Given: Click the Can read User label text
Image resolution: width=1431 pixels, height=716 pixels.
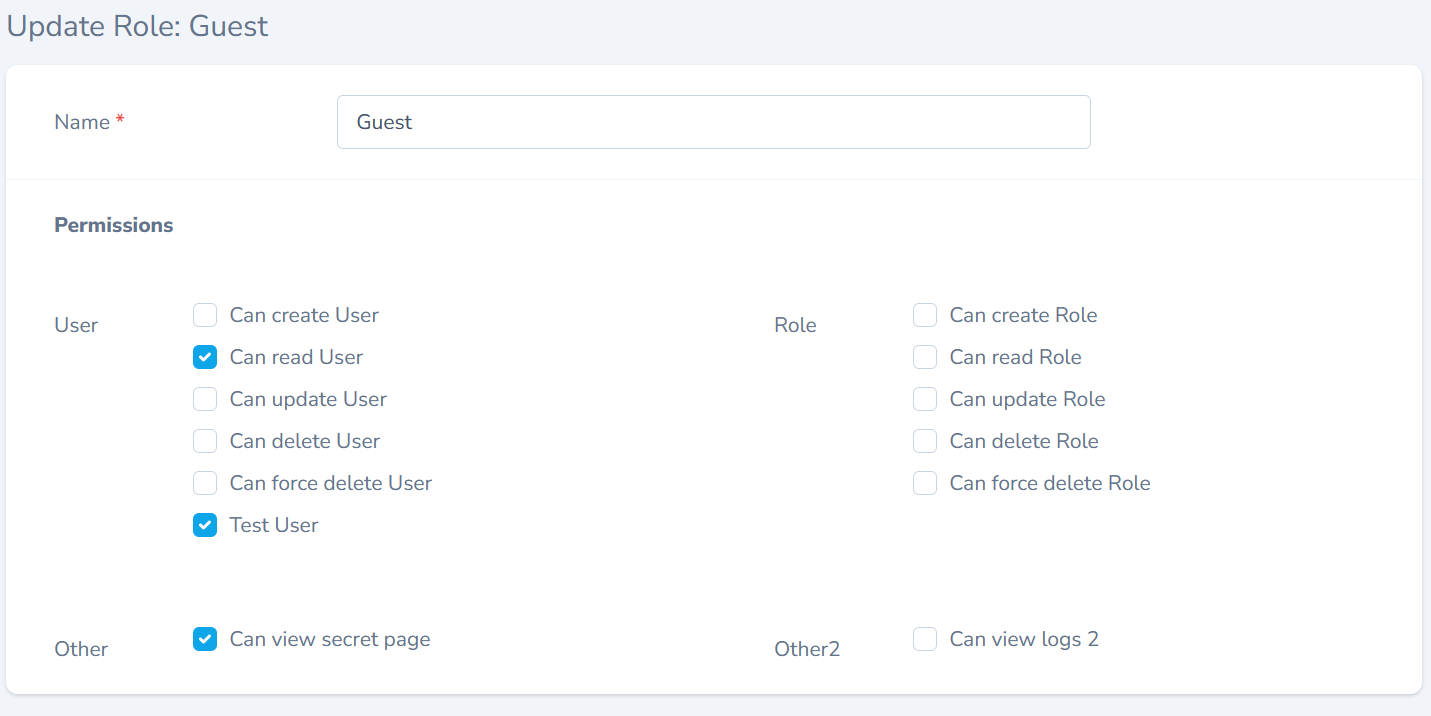Looking at the screenshot, I should click(296, 357).
